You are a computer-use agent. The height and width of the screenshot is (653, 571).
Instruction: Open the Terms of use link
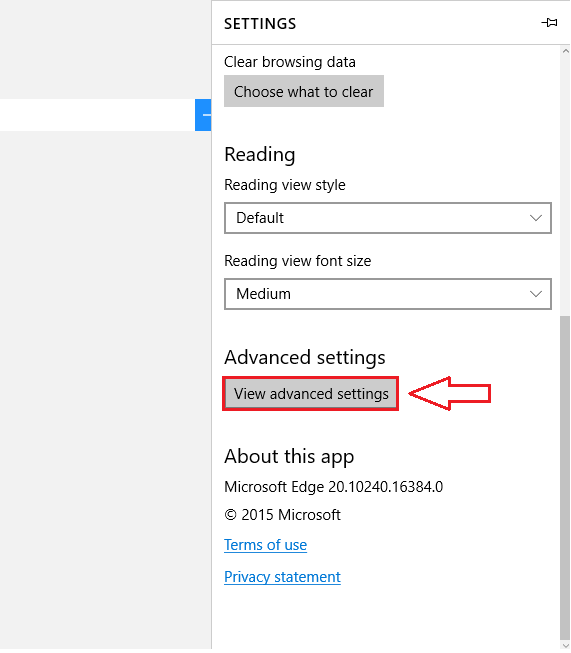tap(265, 545)
